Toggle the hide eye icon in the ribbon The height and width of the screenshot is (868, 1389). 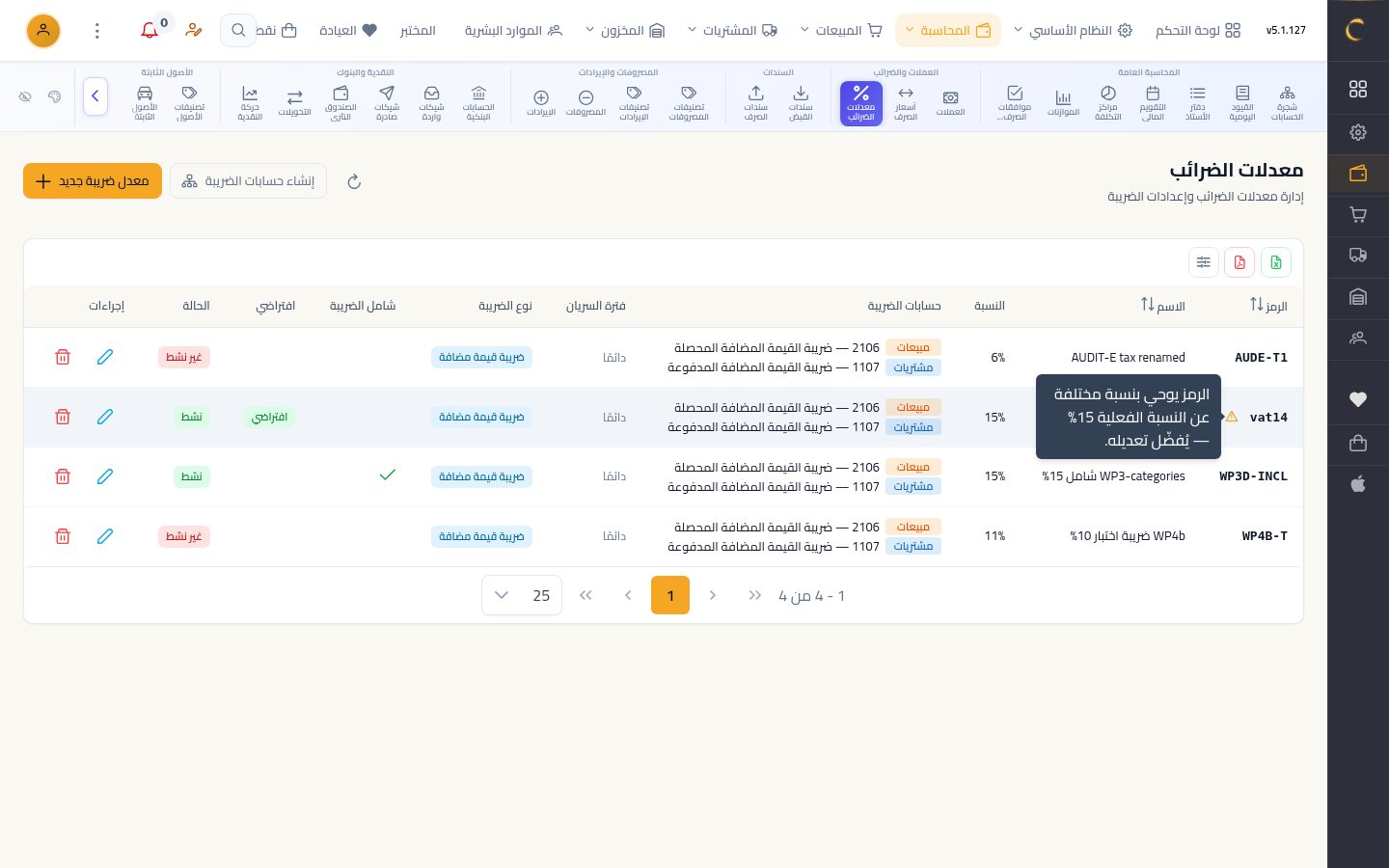tap(25, 96)
